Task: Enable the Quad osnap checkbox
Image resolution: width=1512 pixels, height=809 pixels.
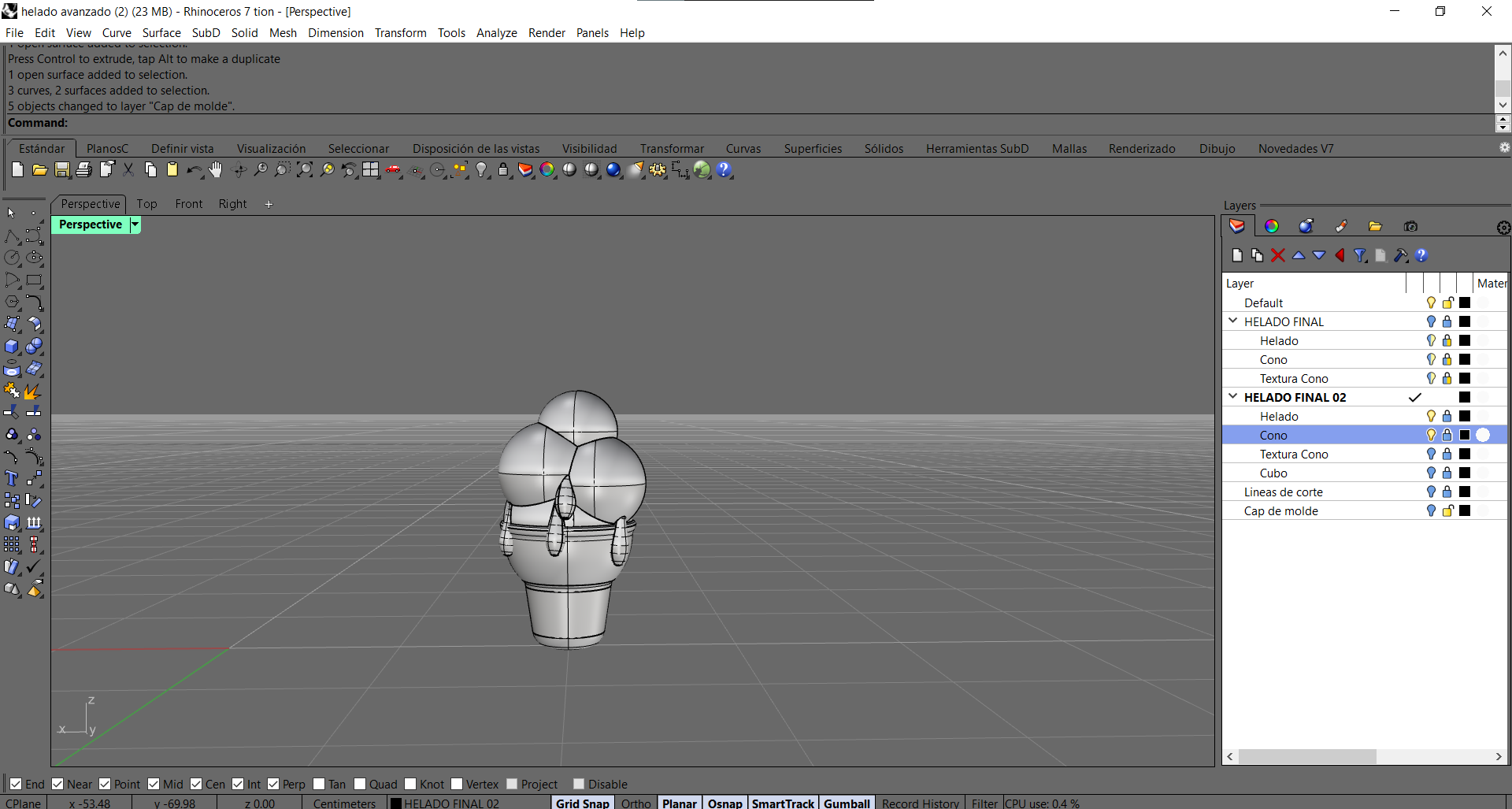Action: tap(360, 784)
